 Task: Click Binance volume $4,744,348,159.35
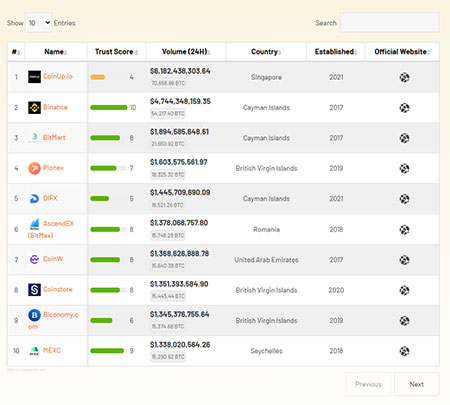pos(180,101)
